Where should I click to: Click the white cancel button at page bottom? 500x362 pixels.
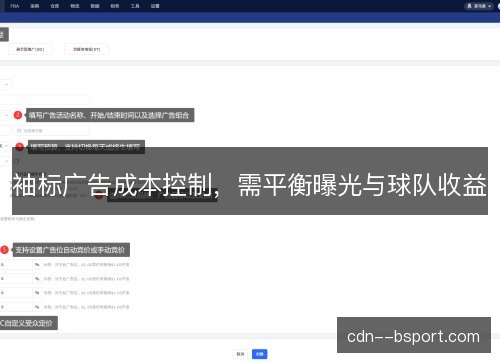click(x=240, y=354)
